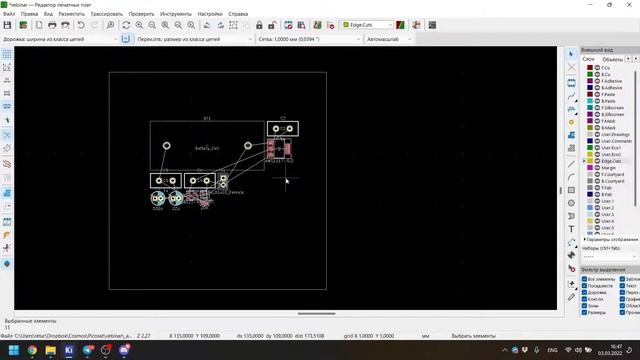Open the scripting console icon
Image resolution: width=640 pixels, height=360 pixels.
tap(432, 25)
